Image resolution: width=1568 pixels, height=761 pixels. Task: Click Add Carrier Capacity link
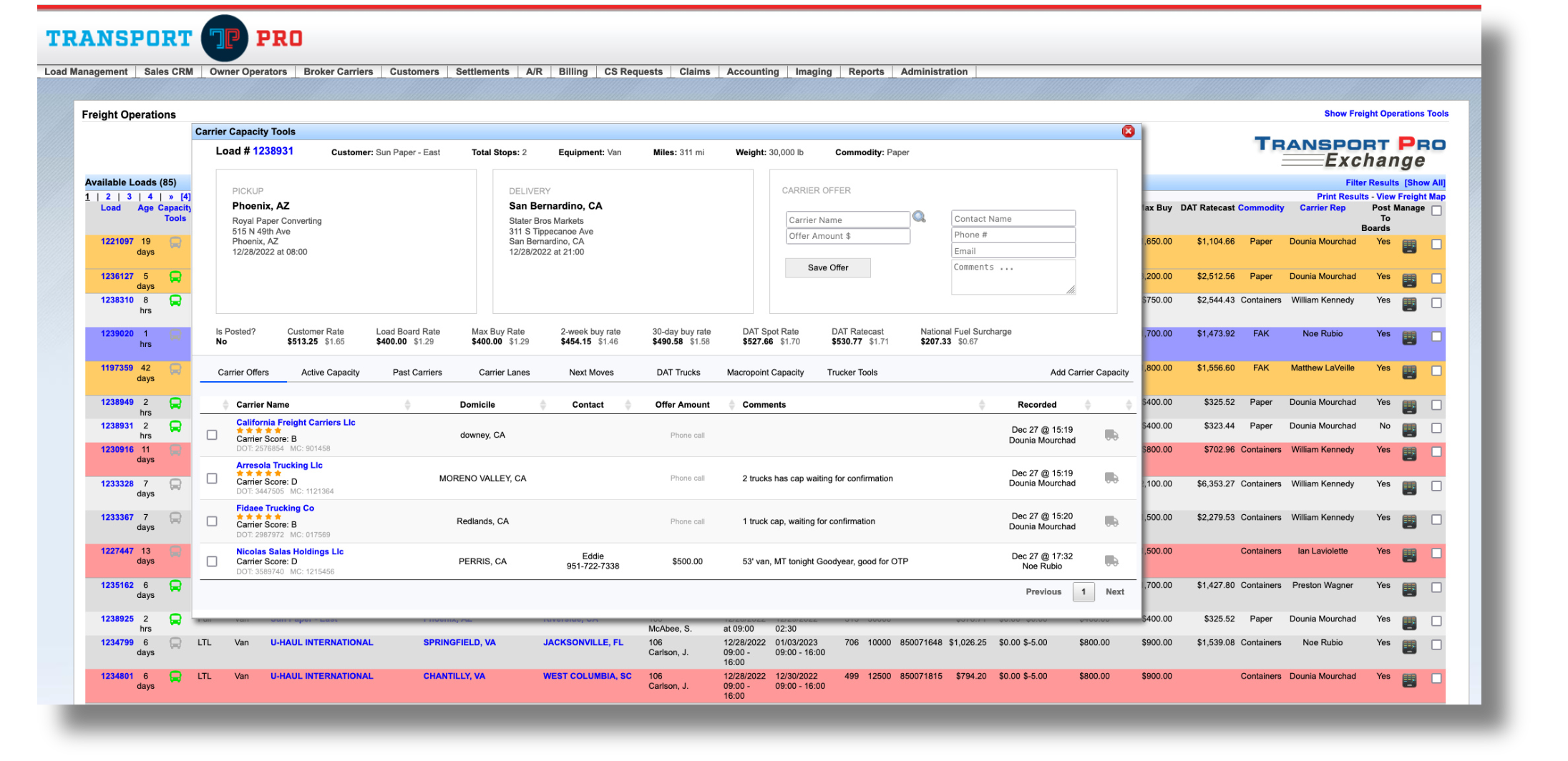[x=1089, y=373]
